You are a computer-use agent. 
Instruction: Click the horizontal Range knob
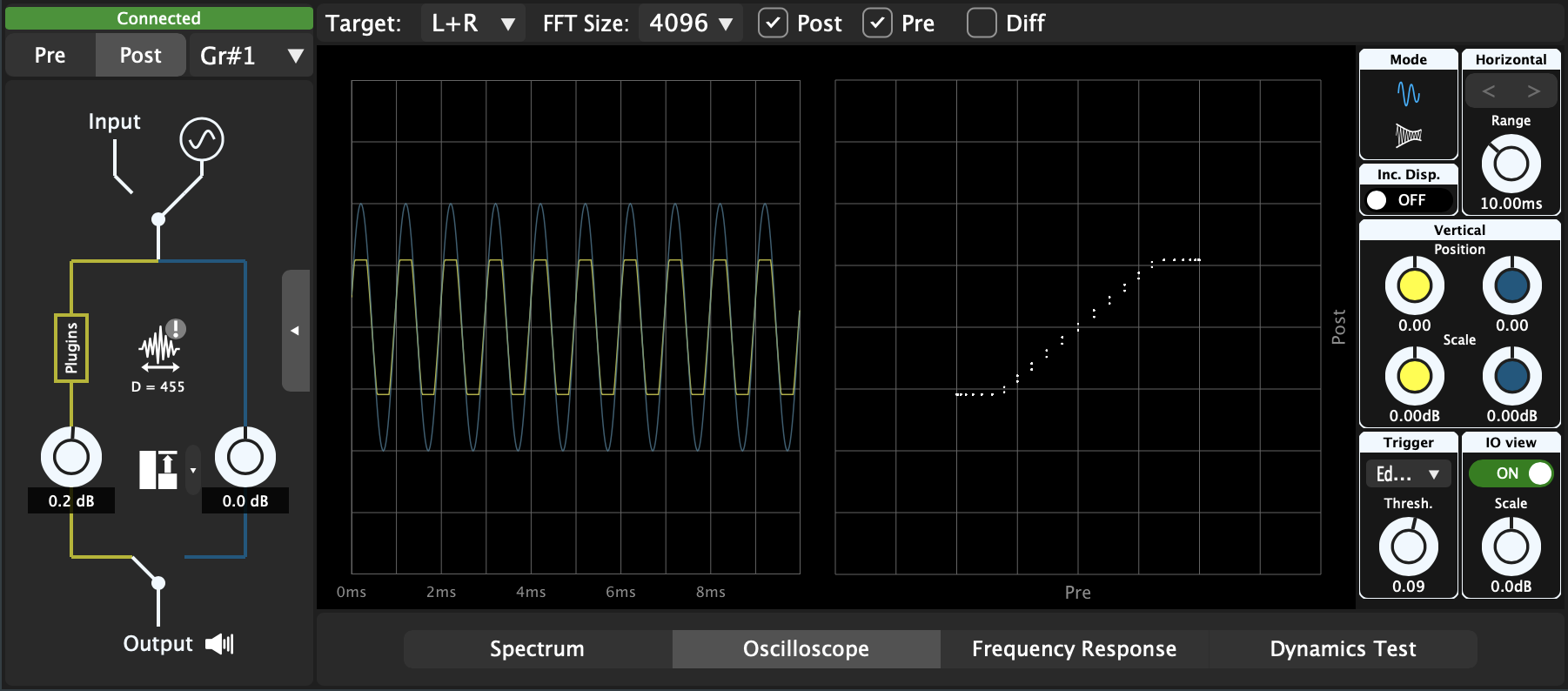point(1511,164)
